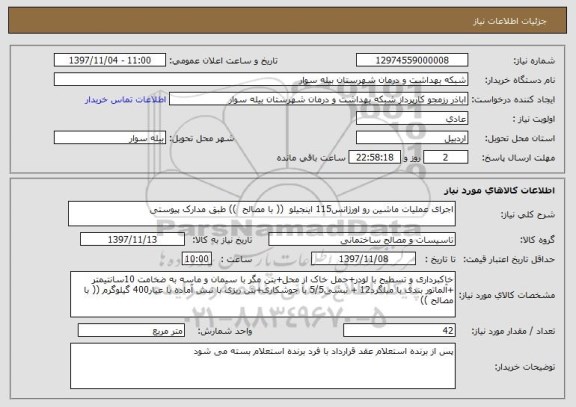Click the label شهر محل تحویل
Screen dimensions: 576x407
(x=202, y=138)
